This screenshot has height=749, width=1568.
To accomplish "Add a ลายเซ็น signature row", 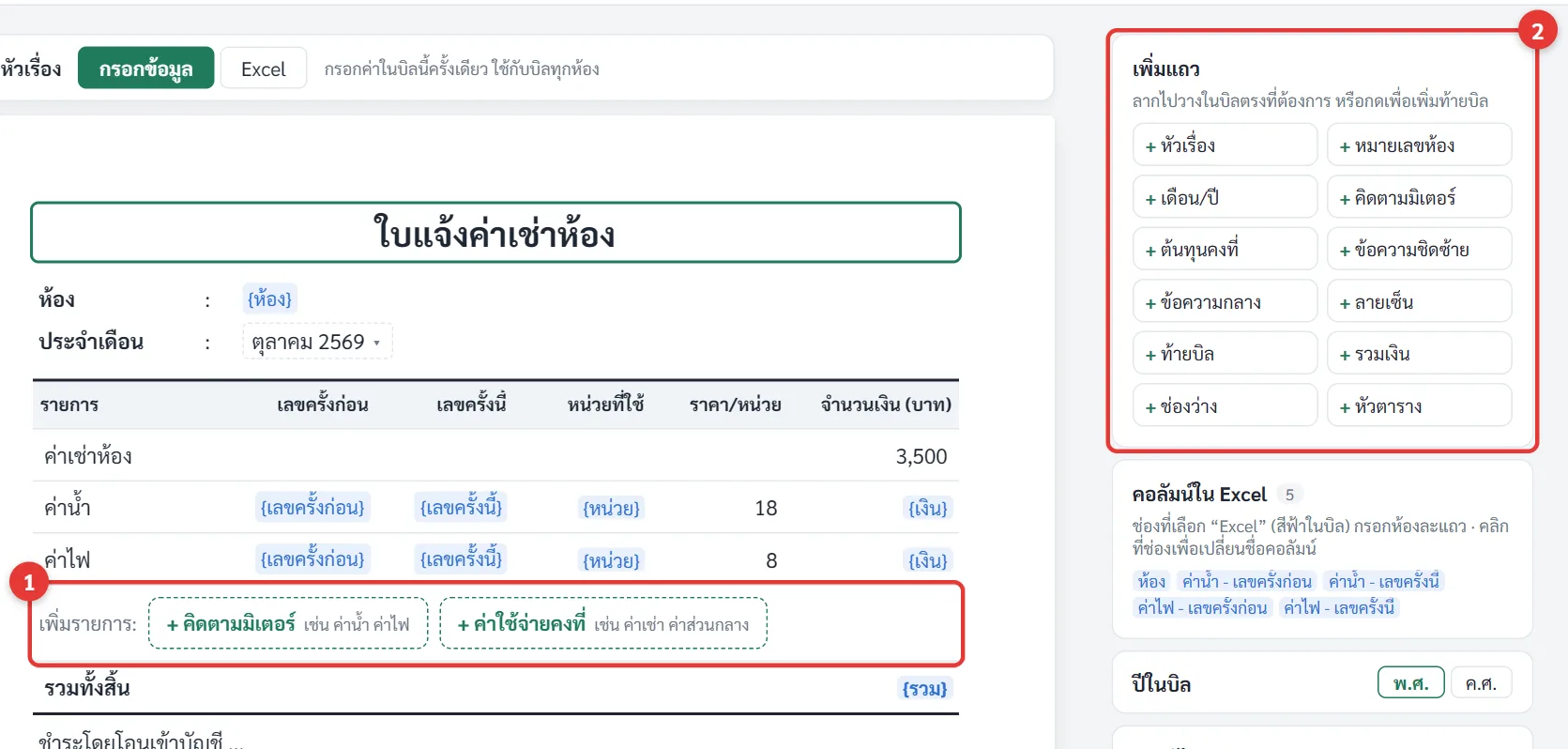I will click(x=1419, y=302).
